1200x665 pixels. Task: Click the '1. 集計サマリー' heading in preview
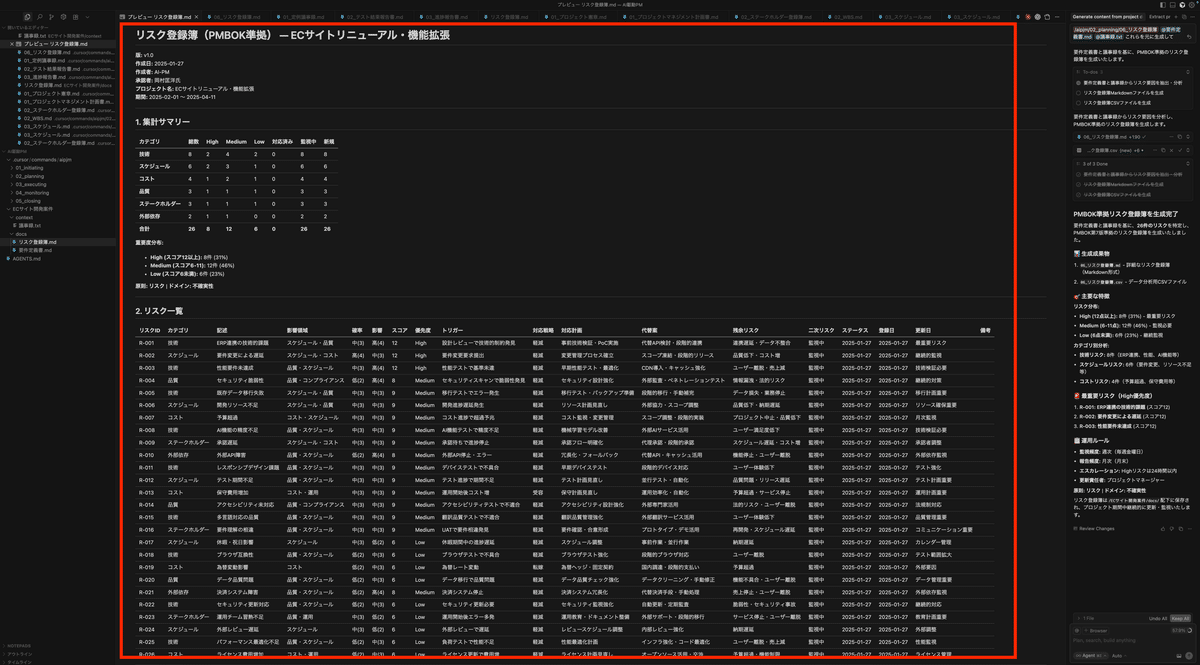pos(162,121)
